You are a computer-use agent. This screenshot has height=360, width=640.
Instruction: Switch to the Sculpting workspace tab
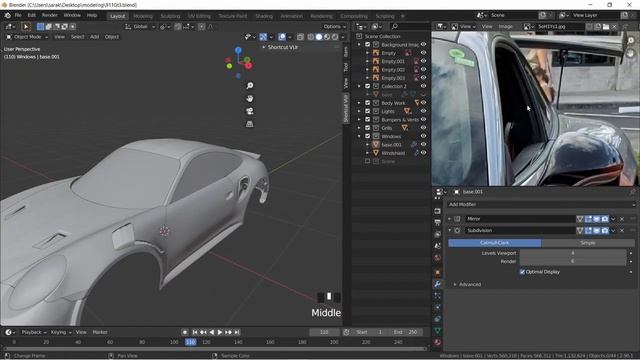coord(170,16)
